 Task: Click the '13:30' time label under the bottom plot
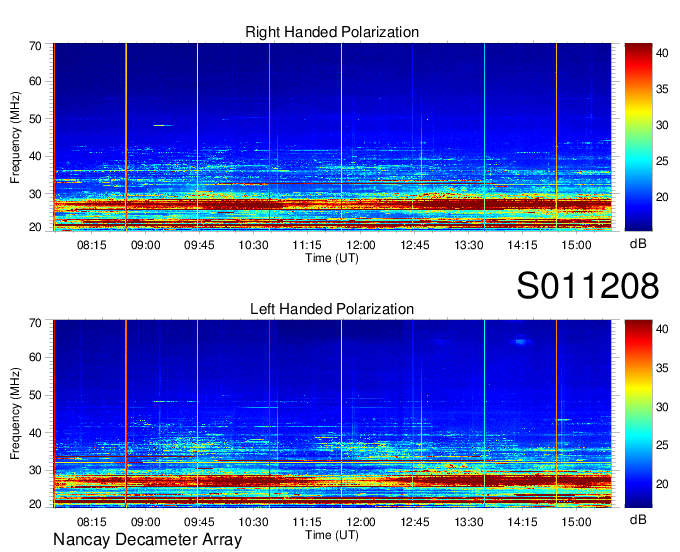pos(469,522)
